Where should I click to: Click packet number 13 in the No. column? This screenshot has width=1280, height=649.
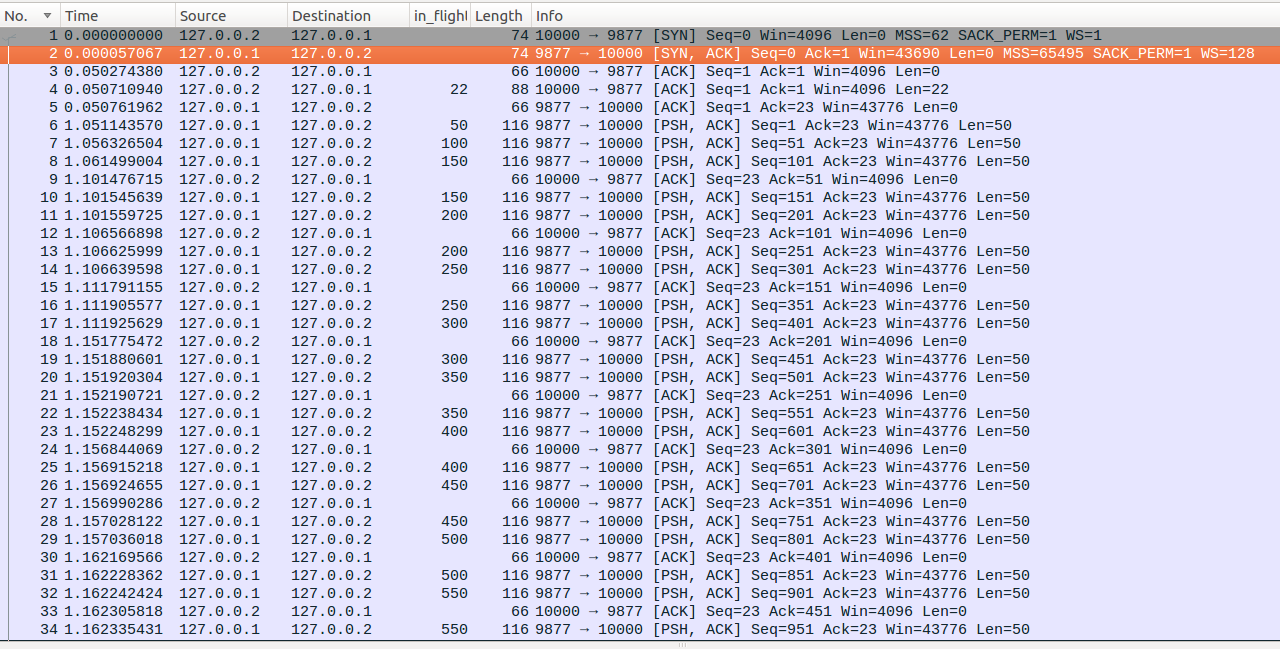pyautogui.click(x=49, y=252)
